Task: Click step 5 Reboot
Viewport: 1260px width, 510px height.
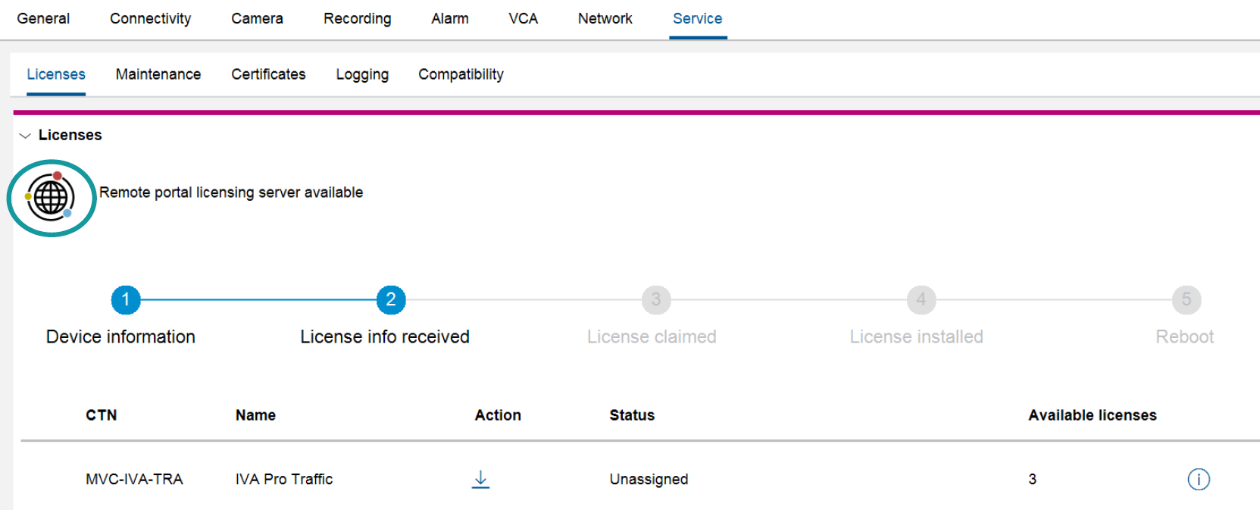Action: point(1186,300)
